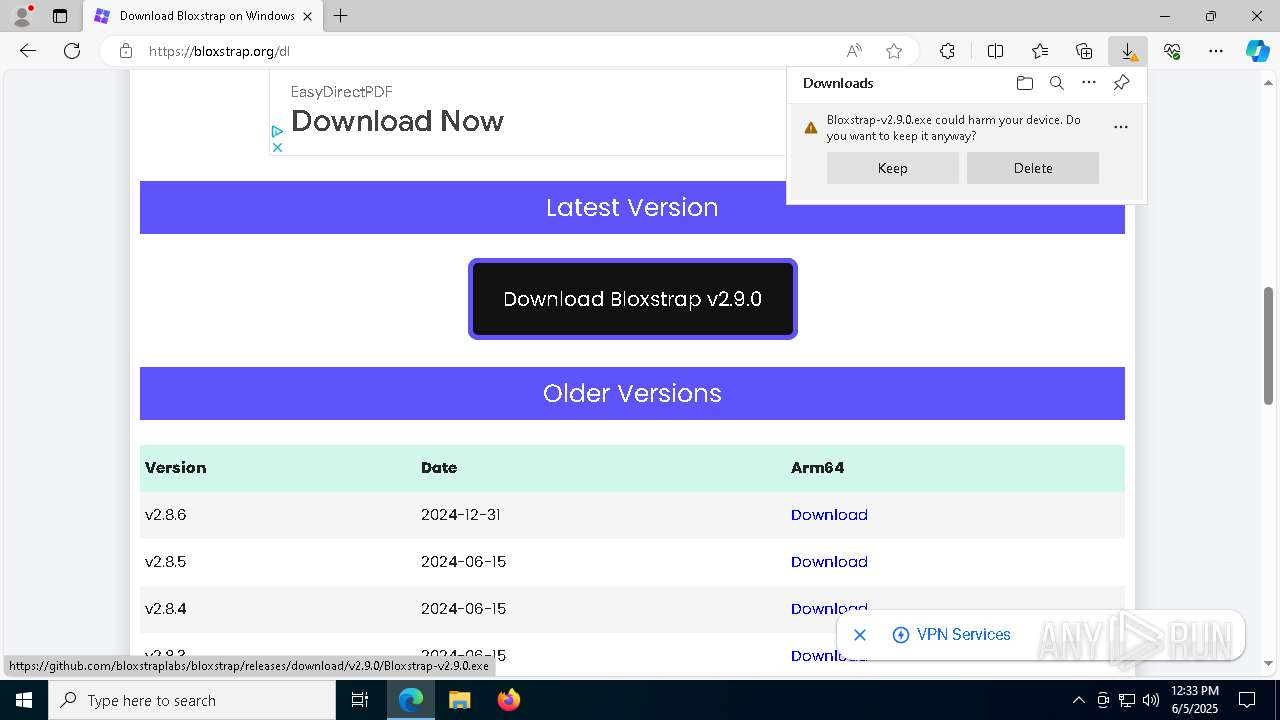Open the Windows Start menu
Image resolution: width=1280 pixels, height=720 pixels.
tap(24, 700)
